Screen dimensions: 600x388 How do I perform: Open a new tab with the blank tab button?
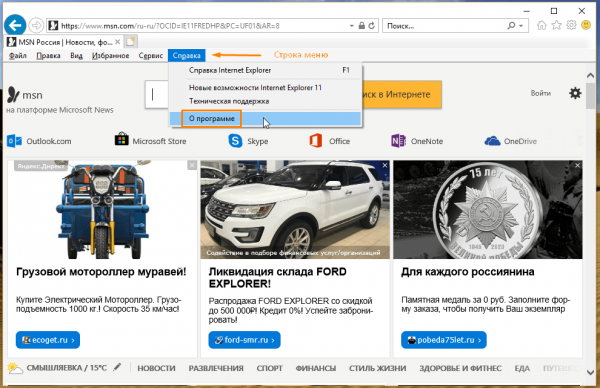[x=130, y=42]
